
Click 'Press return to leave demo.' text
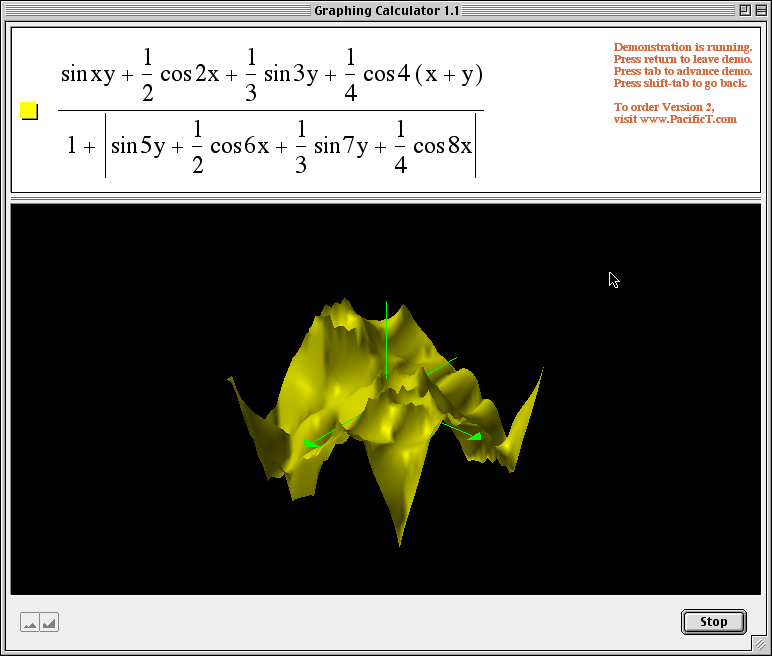683,59
